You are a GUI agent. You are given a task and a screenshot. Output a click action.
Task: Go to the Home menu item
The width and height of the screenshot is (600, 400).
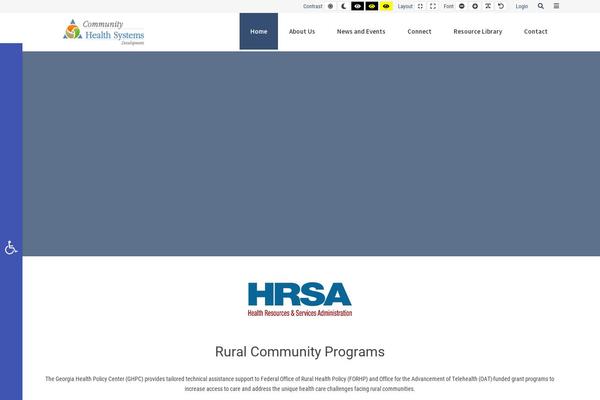[259, 31]
